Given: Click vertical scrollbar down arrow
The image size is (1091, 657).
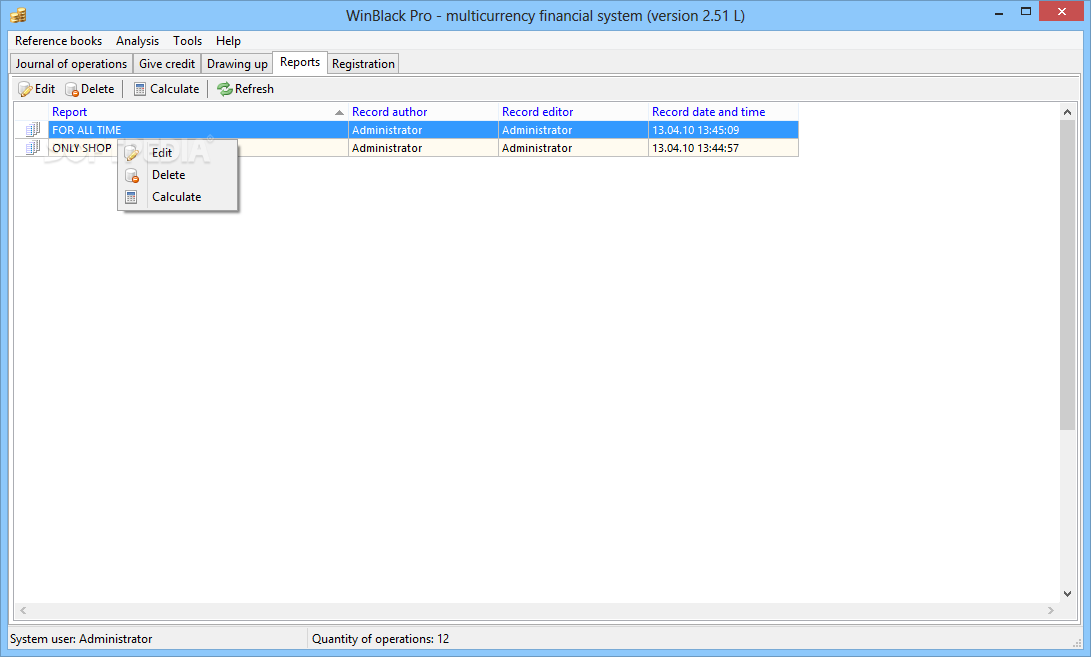Looking at the screenshot, I should (x=1067, y=594).
